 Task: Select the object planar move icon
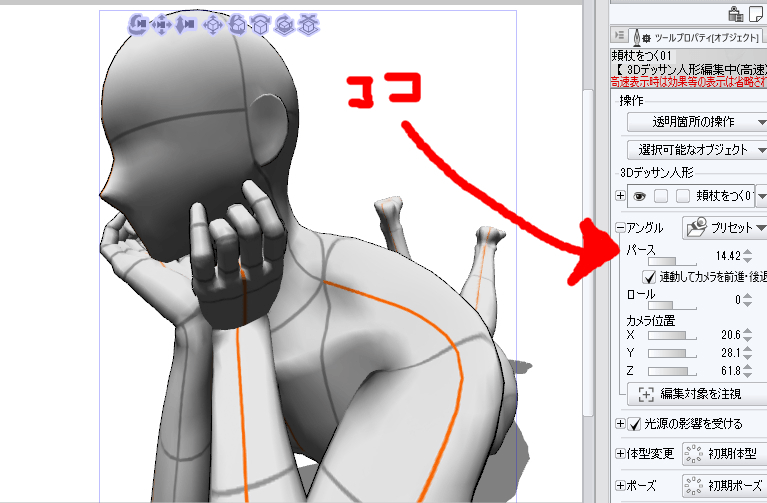click(213, 24)
